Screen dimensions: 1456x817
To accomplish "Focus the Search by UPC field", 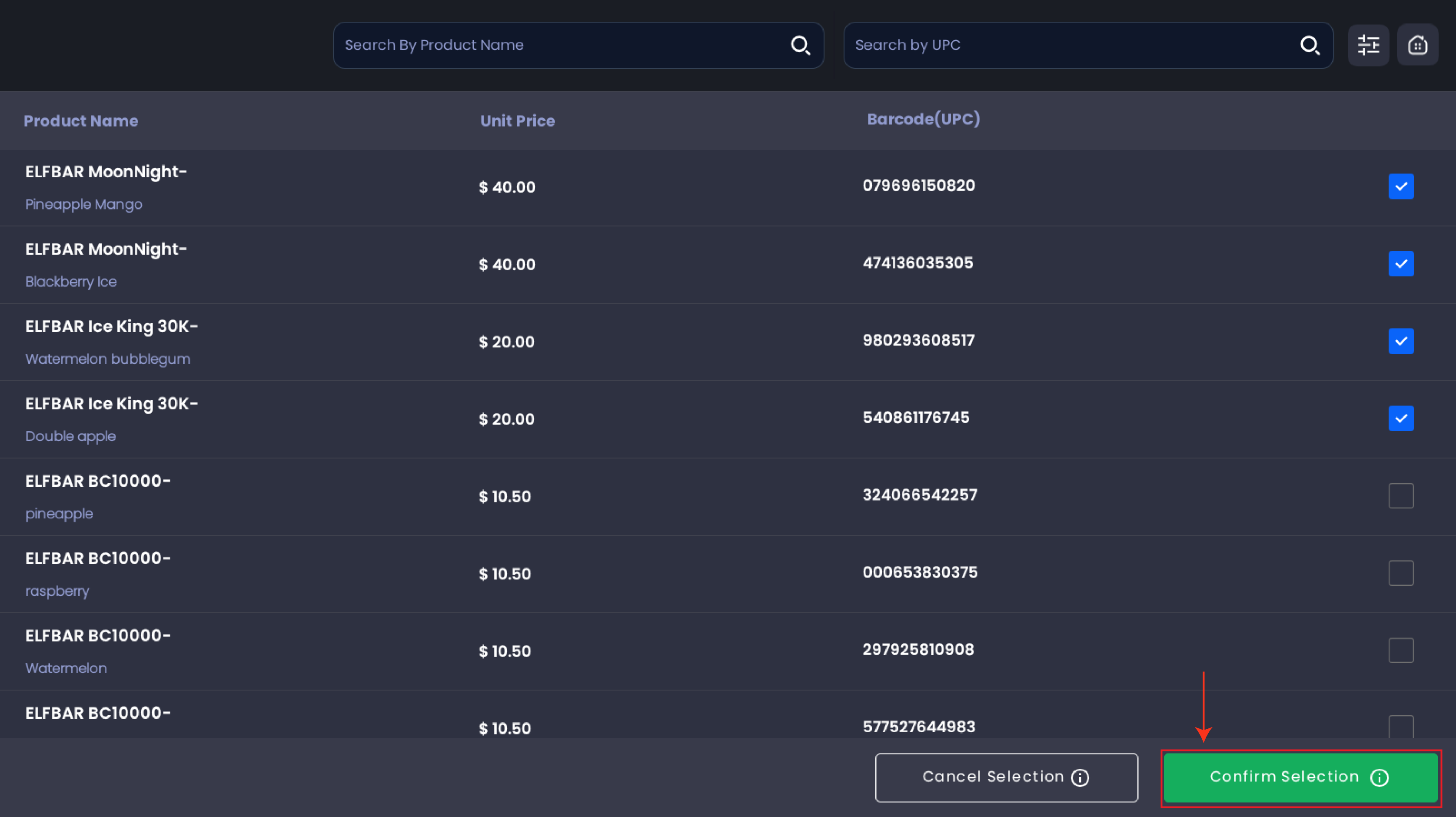I will pos(1088,45).
